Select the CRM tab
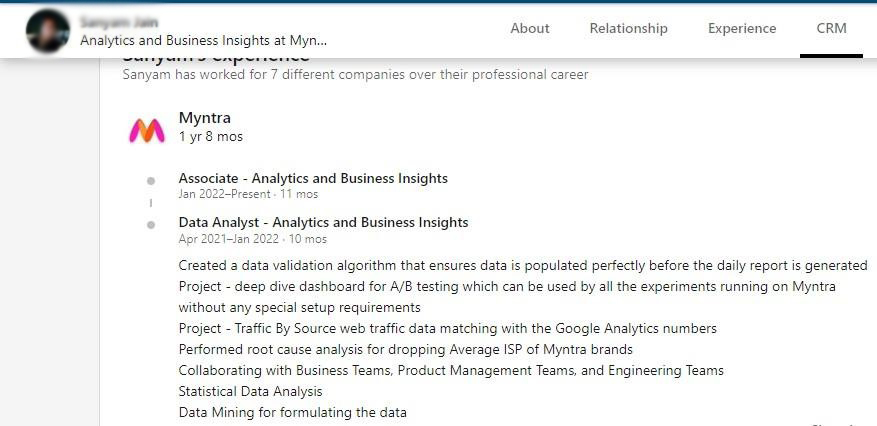Screen dimensions: 877x426 click(832, 29)
